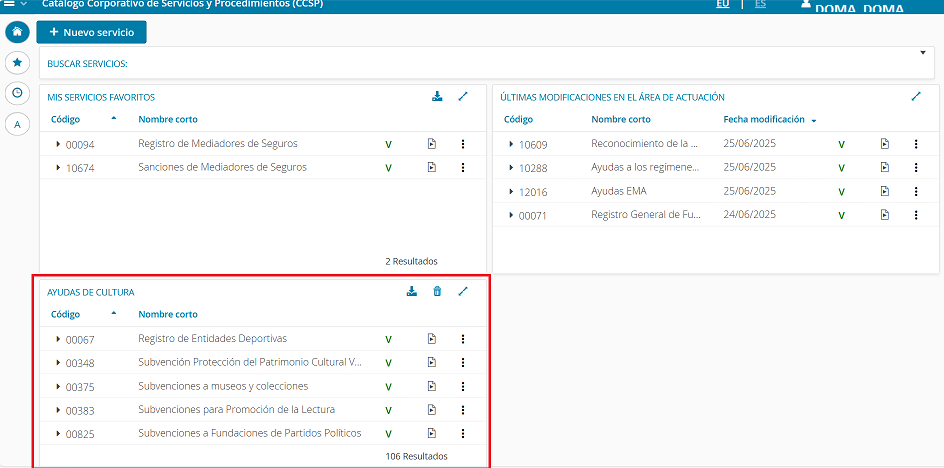Switch language to EU
This screenshot has width=944, height=468.
pos(722,4)
